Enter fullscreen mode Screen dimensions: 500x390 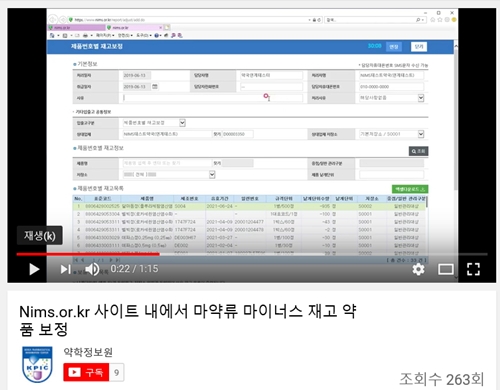[473, 269]
